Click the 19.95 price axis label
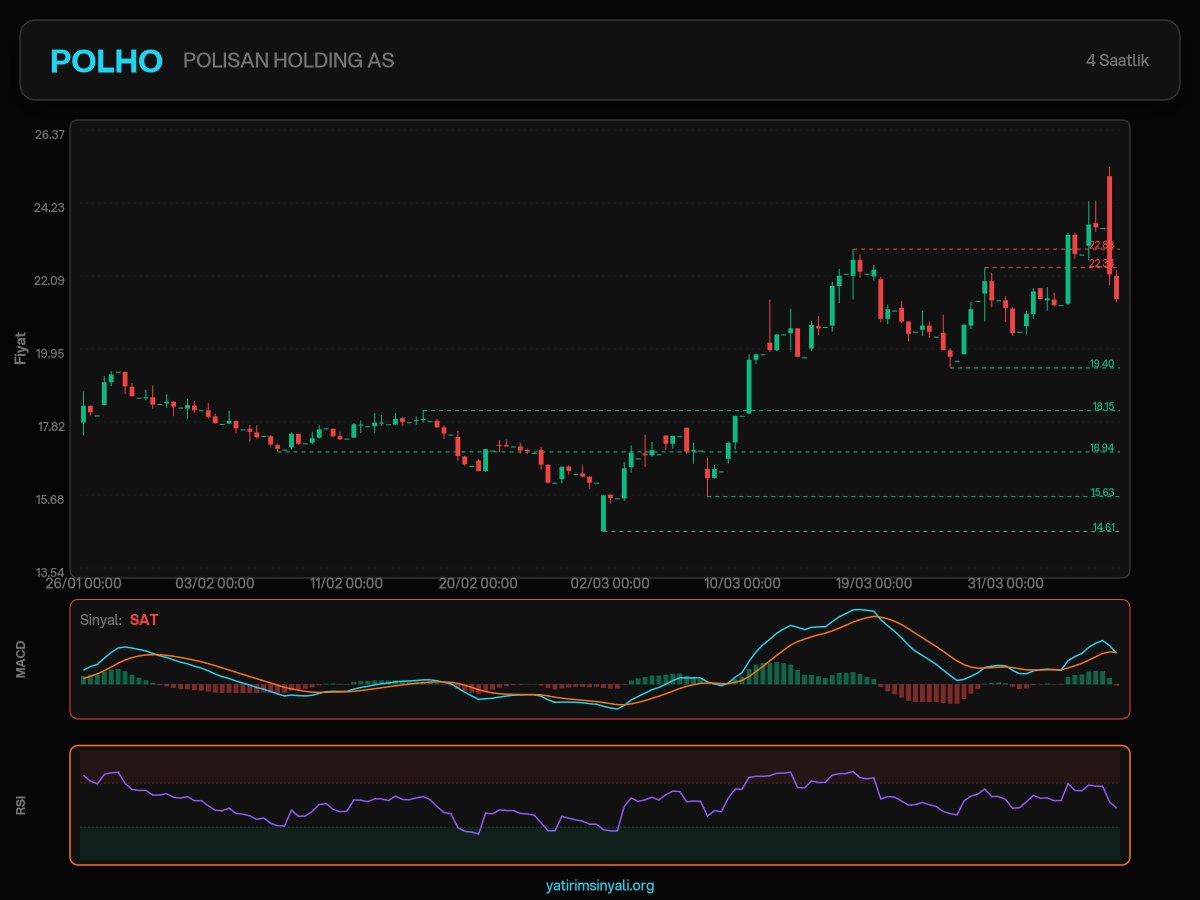This screenshot has width=1200, height=900. [x=50, y=353]
